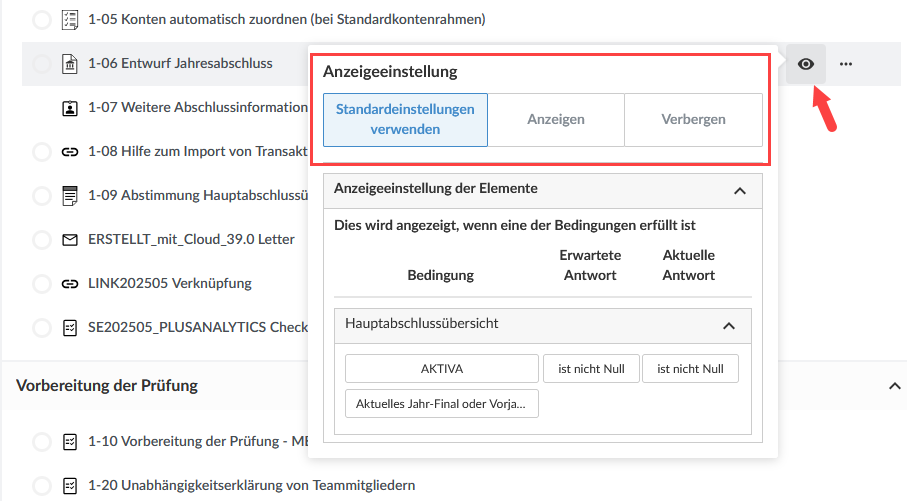Click the checklist icon of 1-20 Unabhängigkeitserklärung
907x501 pixels.
coord(70,486)
